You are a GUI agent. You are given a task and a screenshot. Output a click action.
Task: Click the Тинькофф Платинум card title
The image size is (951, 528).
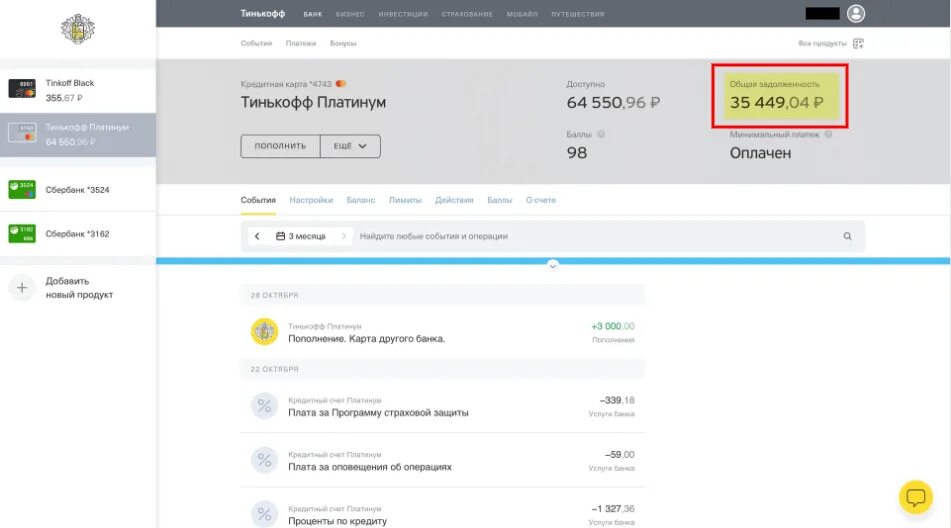tap(313, 102)
